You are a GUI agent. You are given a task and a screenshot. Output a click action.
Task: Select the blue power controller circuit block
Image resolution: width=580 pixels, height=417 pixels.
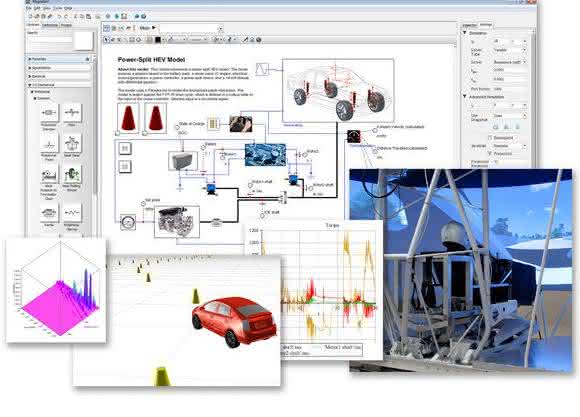pos(265,155)
